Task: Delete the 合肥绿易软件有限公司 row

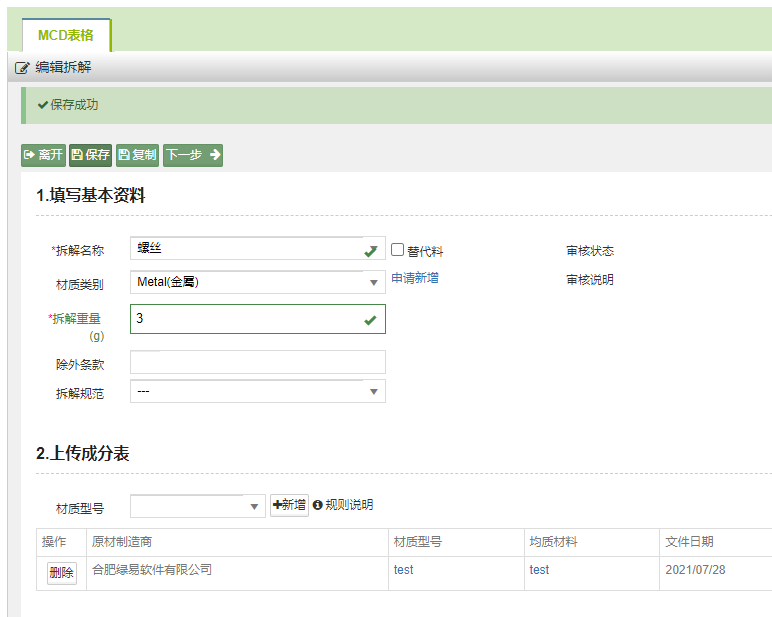Action: coord(61,573)
